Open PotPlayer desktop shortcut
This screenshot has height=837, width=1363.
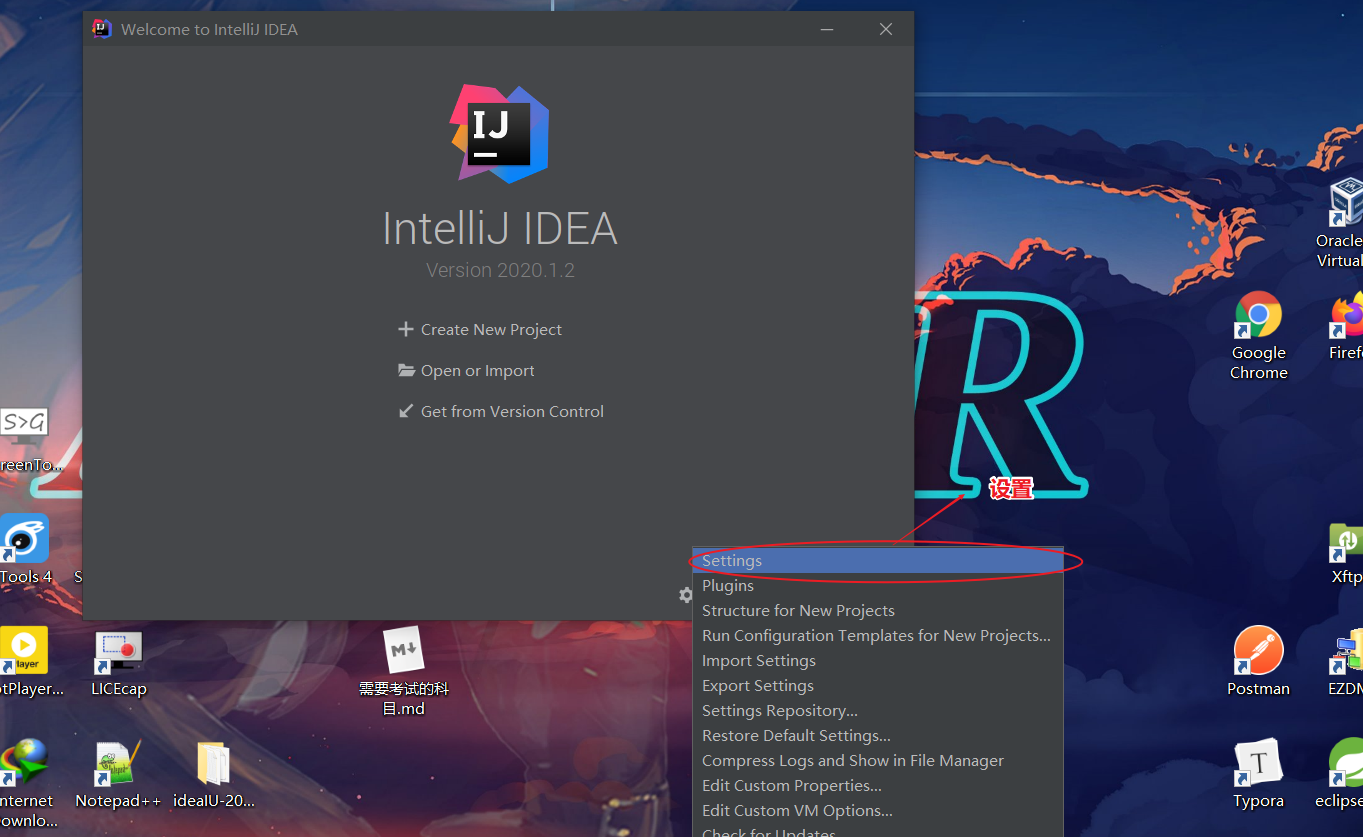click(30, 661)
